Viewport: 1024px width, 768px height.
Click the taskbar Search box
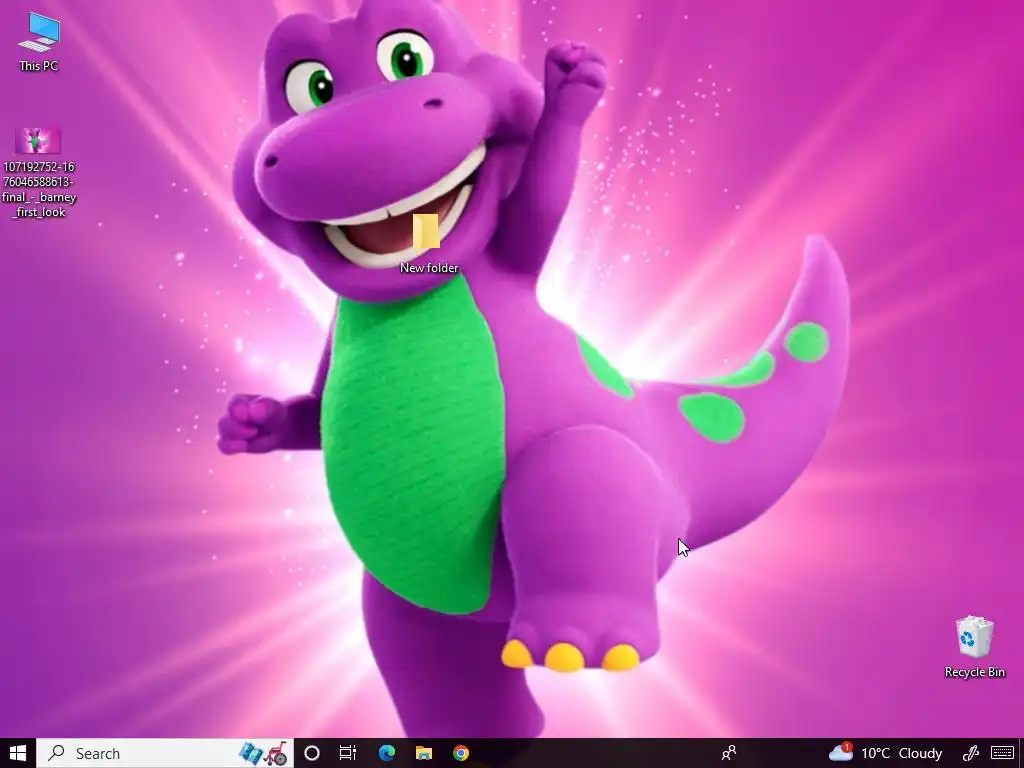(x=165, y=753)
